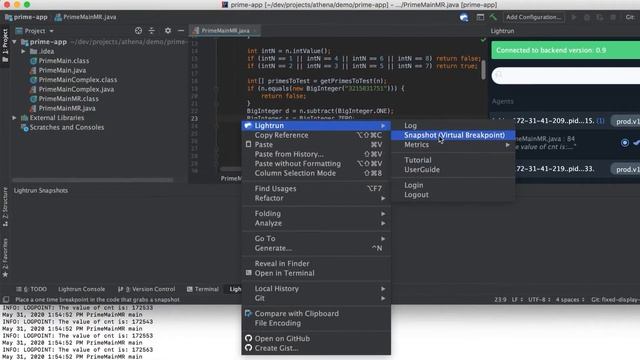
Task: Choose Paste without Formatting entry
Action: pos(316,164)
